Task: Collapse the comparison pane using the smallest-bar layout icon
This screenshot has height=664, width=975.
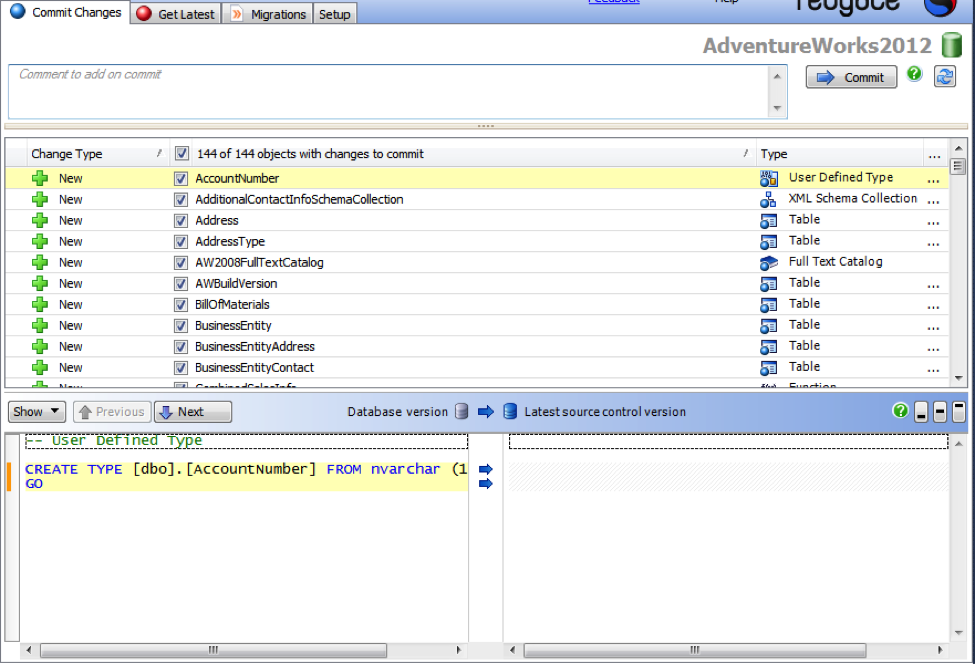Action: click(922, 412)
